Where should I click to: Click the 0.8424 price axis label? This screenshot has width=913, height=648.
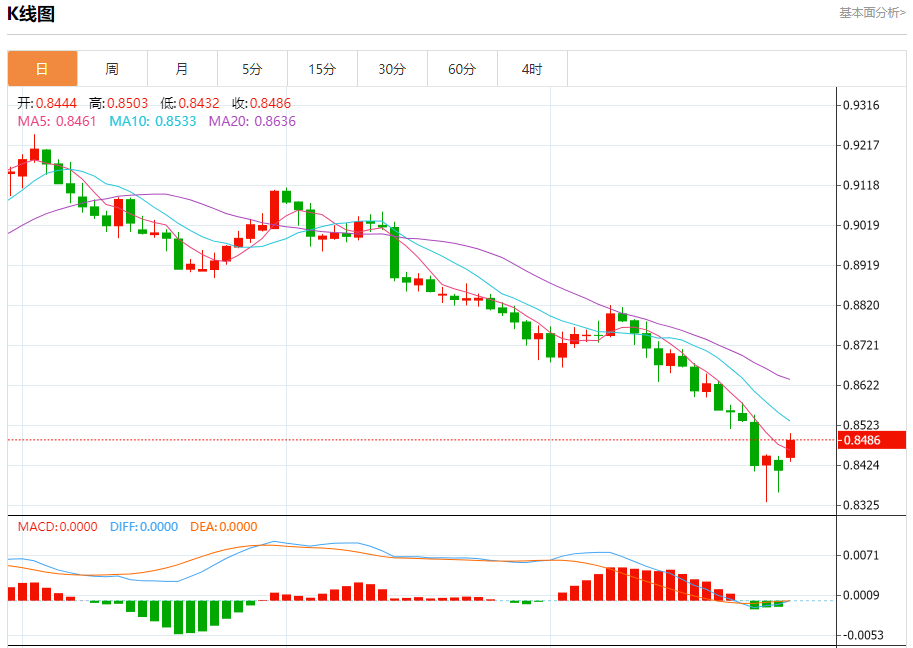click(861, 465)
